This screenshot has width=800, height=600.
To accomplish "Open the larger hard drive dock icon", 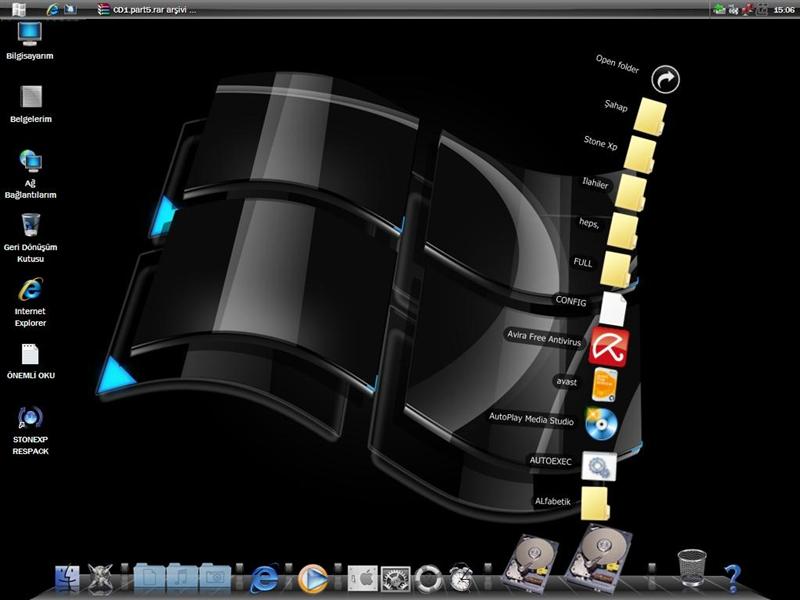I will pos(598,559).
